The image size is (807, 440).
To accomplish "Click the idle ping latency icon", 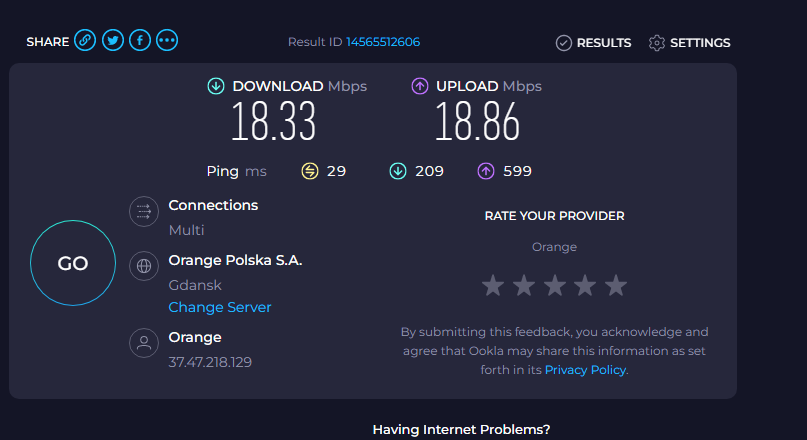I will [x=310, y=171].
